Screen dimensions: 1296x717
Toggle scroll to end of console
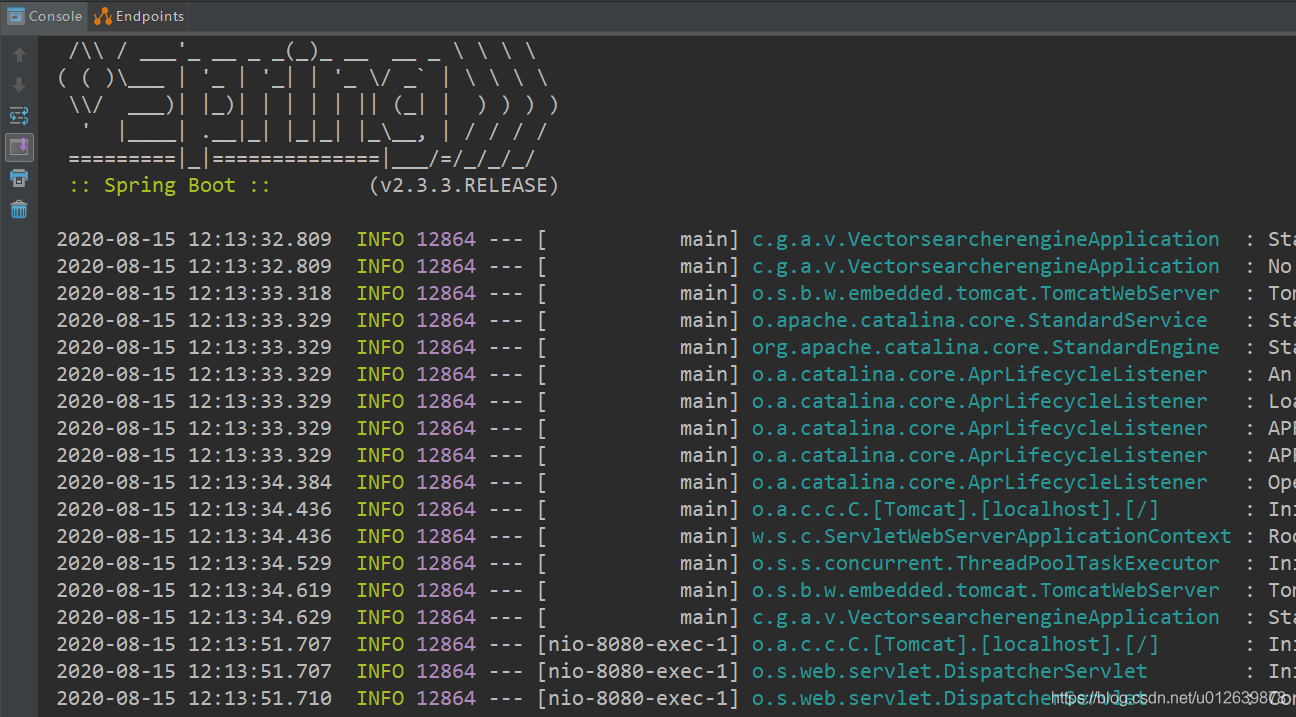click(19, 147)
